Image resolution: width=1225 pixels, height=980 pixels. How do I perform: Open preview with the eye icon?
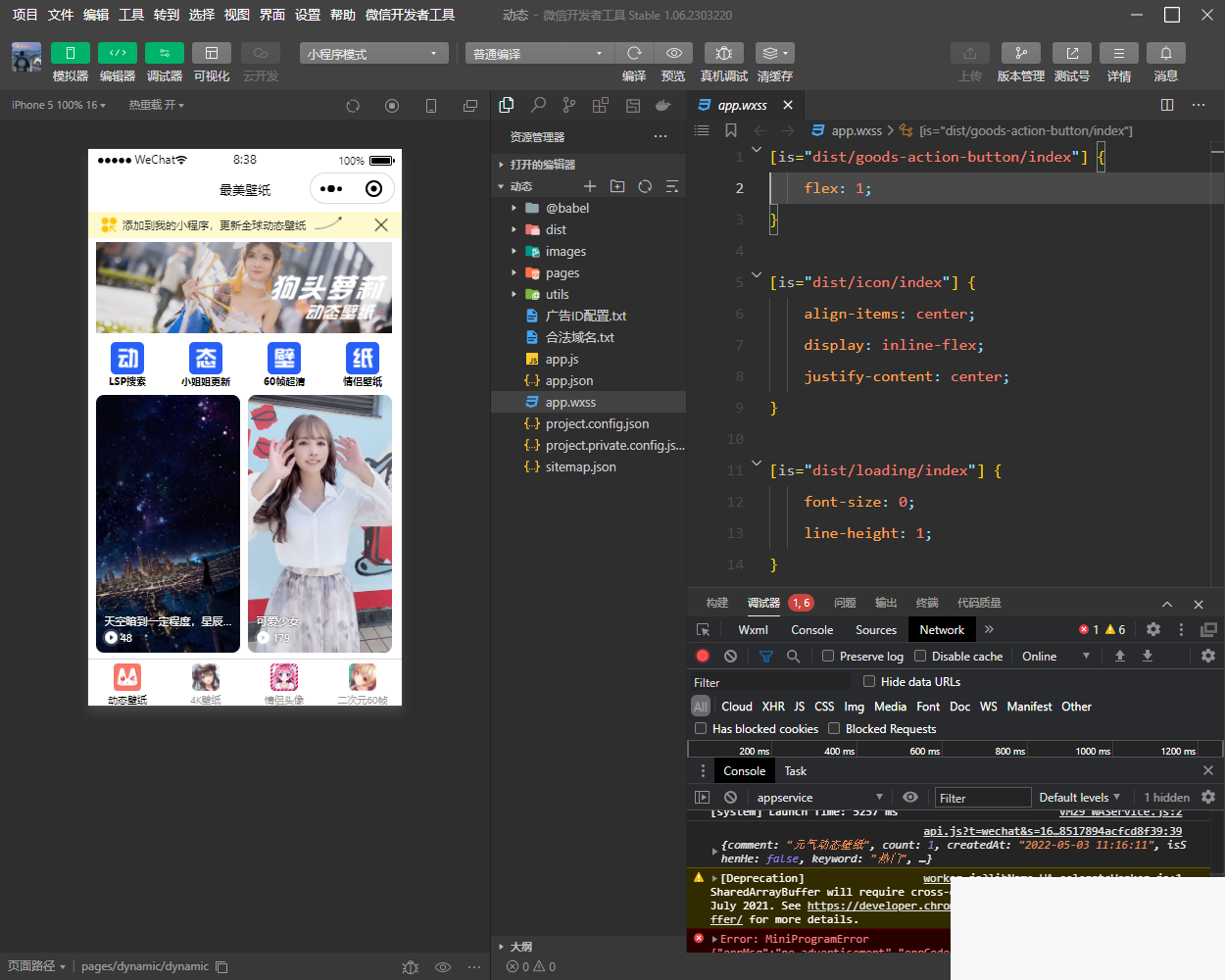pos(673,53)
